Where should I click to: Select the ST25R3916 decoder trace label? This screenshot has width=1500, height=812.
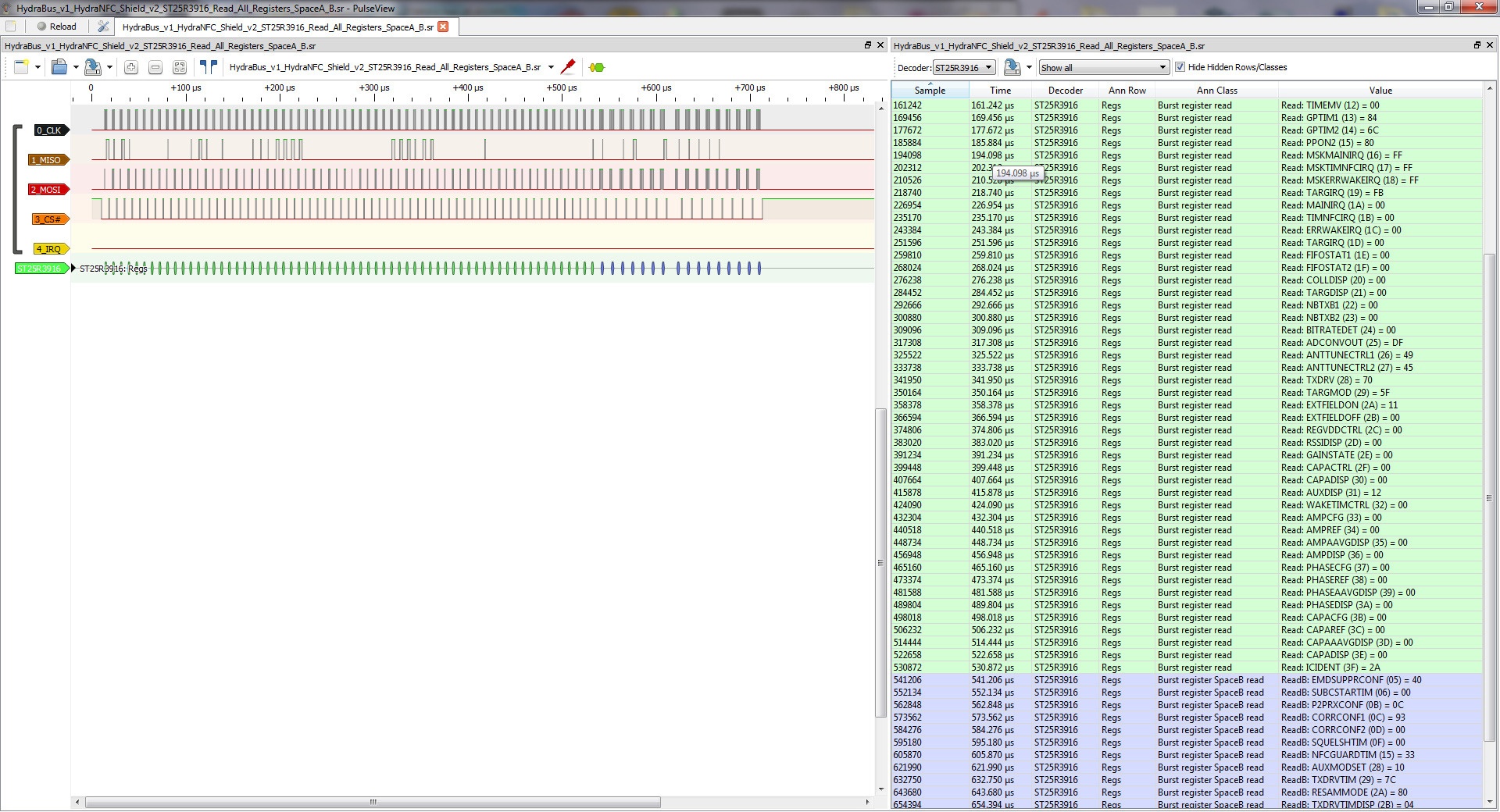[42, 269]
